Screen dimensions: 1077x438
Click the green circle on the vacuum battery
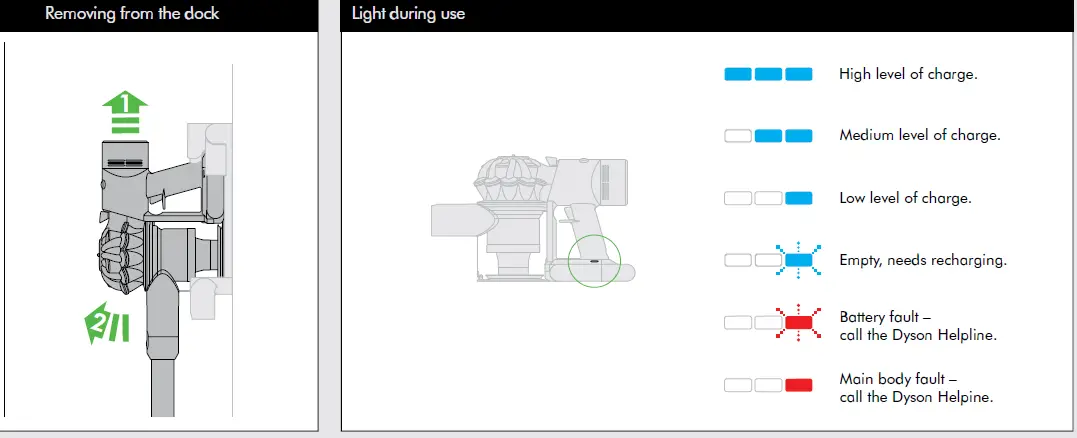[594, 263]
